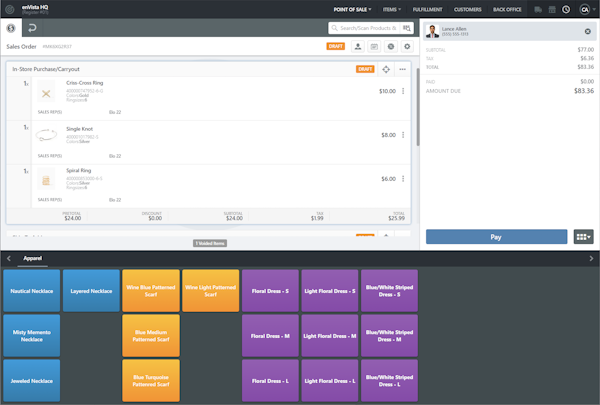This screenshot has height=405, width=600.
Task: Click the Single Knot item name
Action: [x=80, y=129]
